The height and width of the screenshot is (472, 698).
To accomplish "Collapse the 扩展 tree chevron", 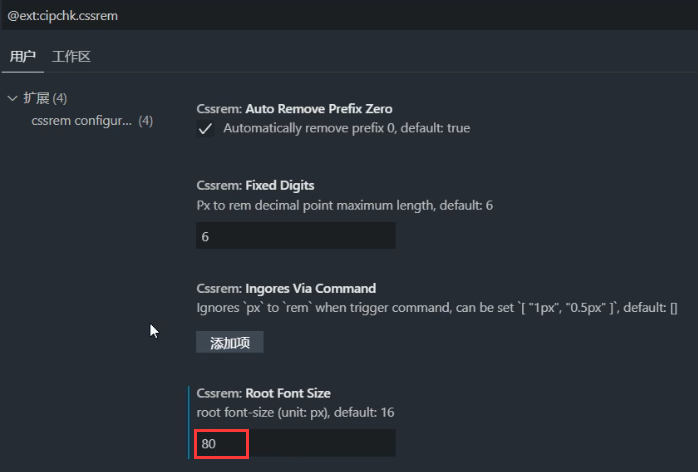I will pos(12,98).
